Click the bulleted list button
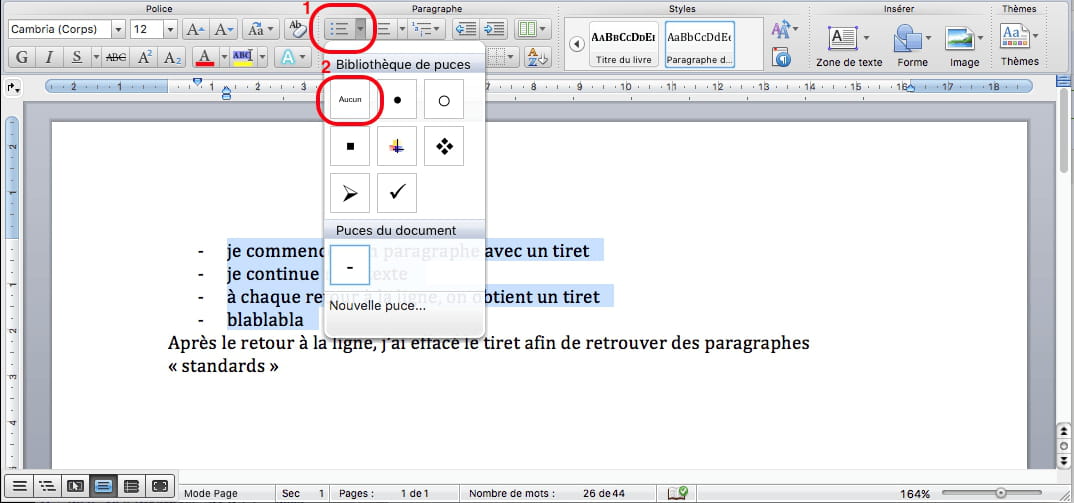The width and height of the screenshot is (1074, 503). (338, 30)
